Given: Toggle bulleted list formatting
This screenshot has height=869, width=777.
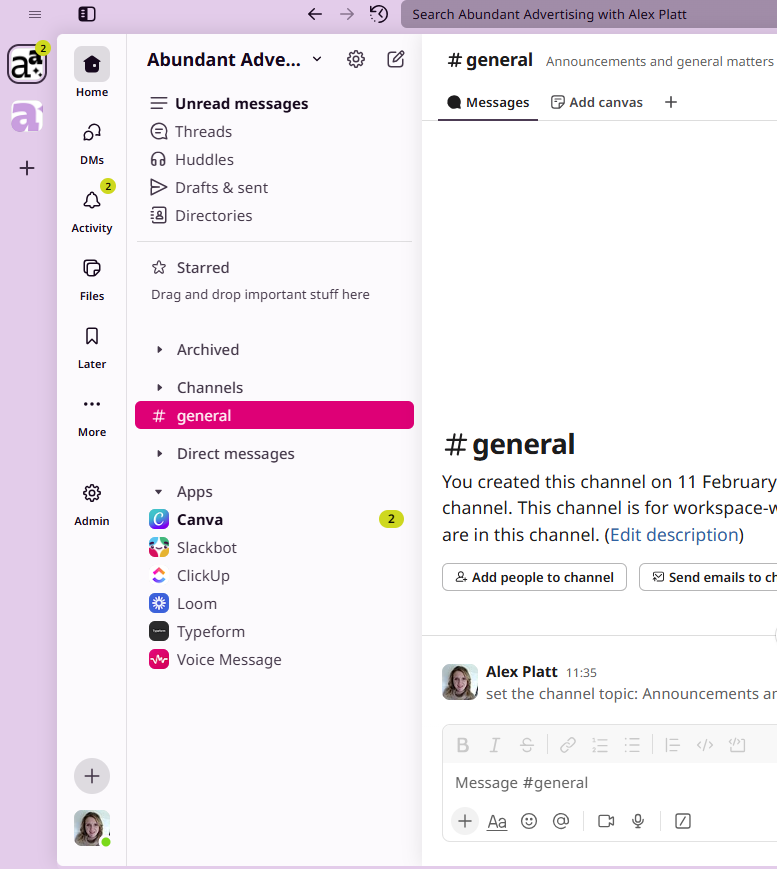Looking at the screenshot, I should coord(632,745).
